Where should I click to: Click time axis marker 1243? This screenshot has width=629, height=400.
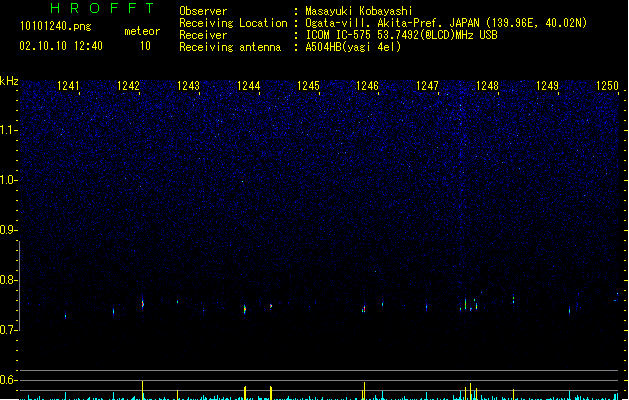pos(188,86)
